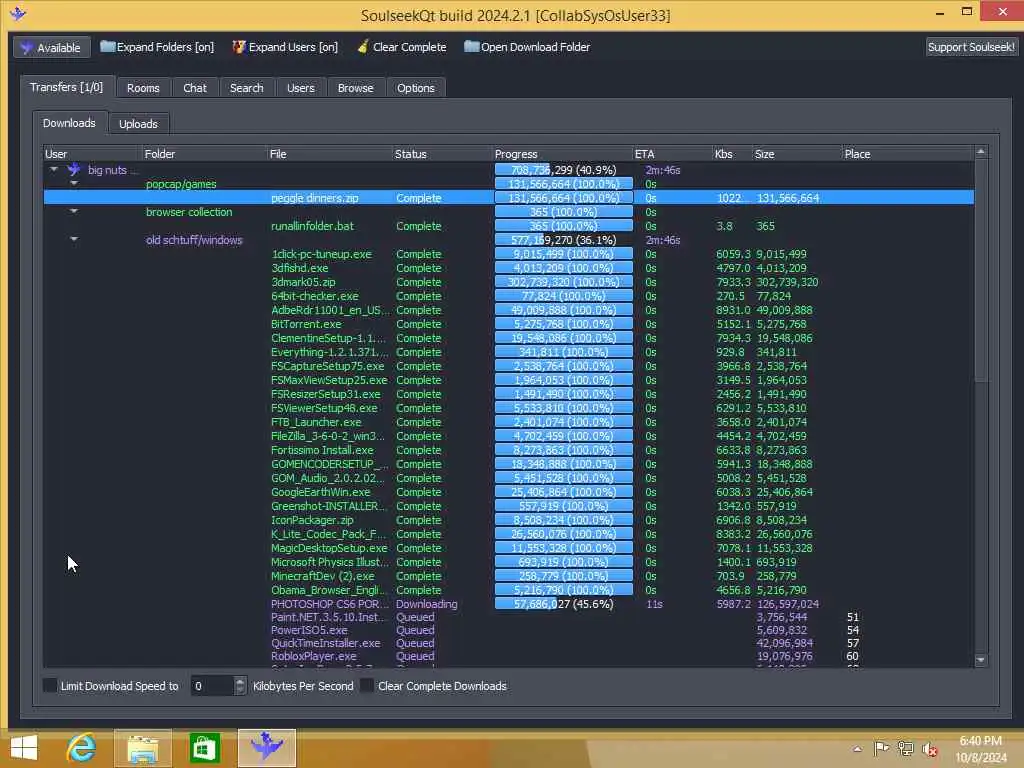The image size is (1024, 768).
Task: Click old schtuff/windows folder progress bar
Action: pyautogui.click(x=563, y=240)
